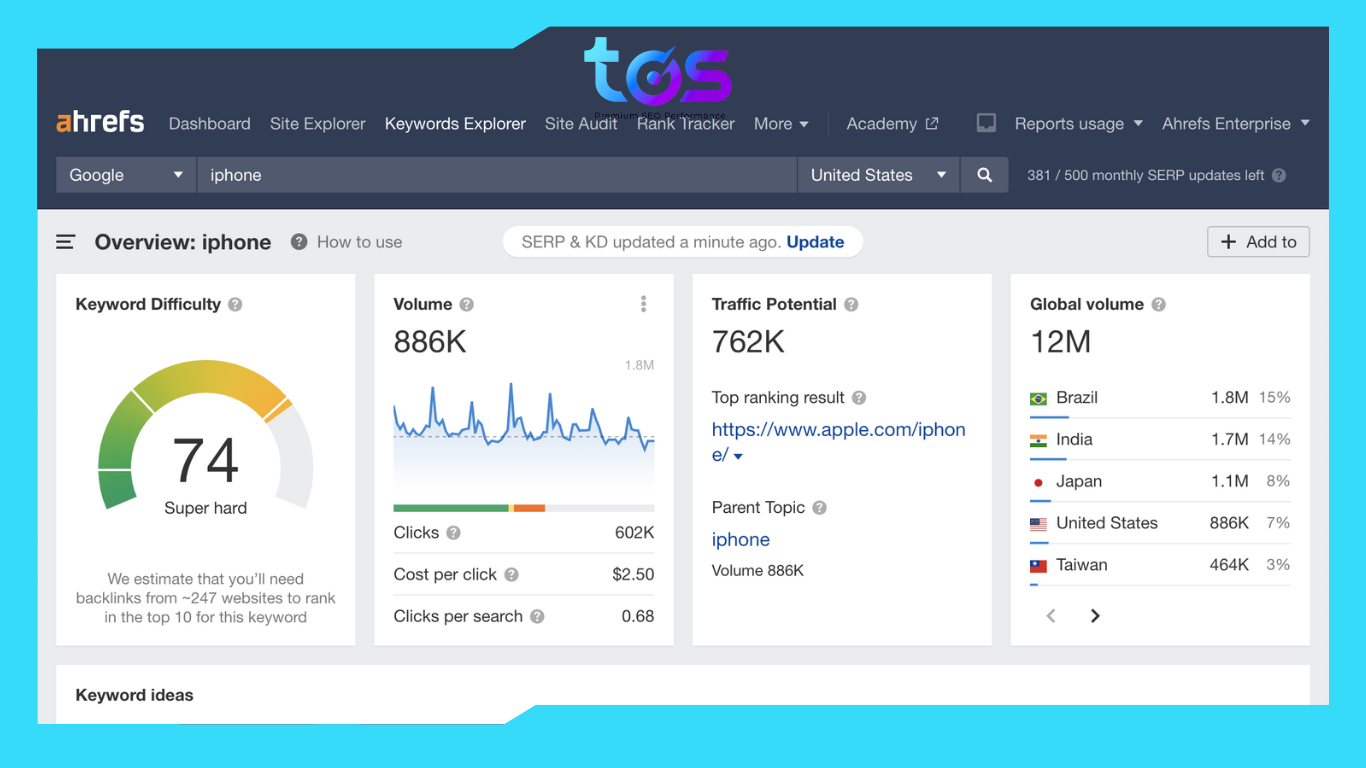Open the notifications inbox icon
This screenshot has height=768, width=1366.
click(986, 124)
